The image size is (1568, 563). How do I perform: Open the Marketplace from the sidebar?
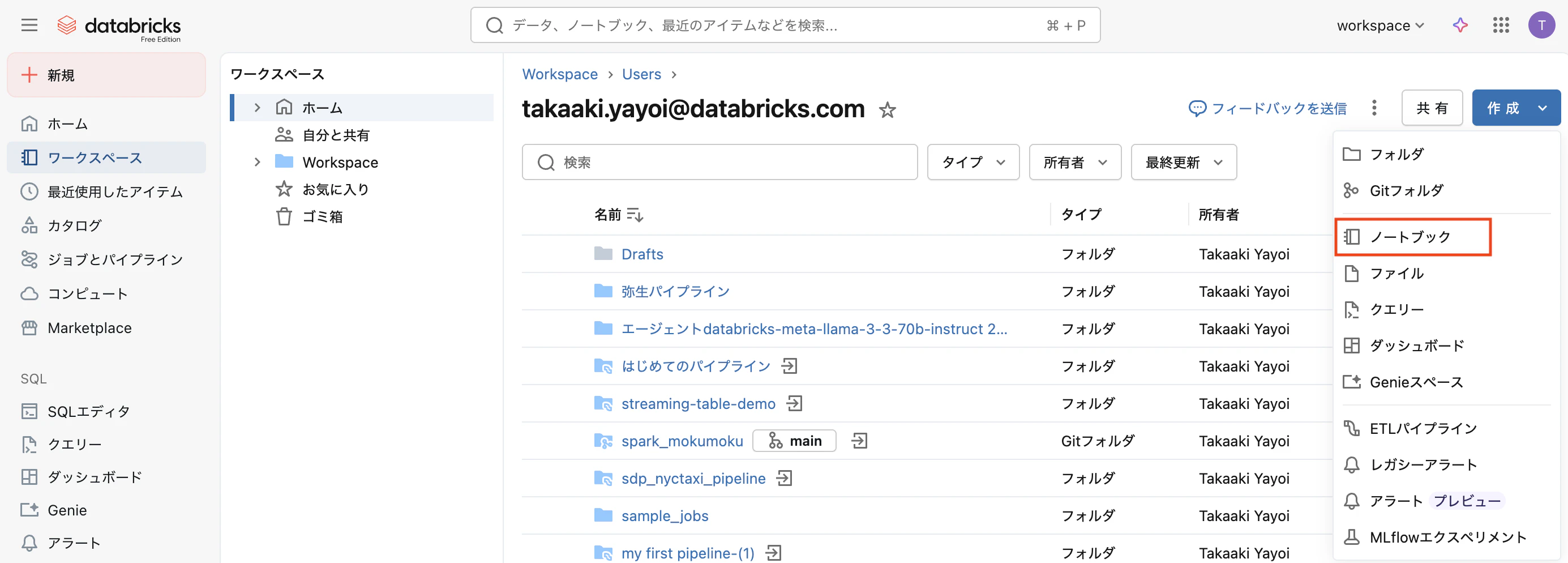point(91,327)
